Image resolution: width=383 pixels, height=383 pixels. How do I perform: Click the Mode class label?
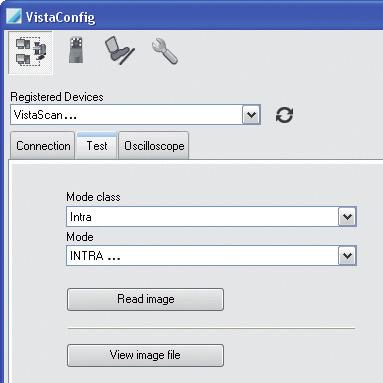pos(93,197)
